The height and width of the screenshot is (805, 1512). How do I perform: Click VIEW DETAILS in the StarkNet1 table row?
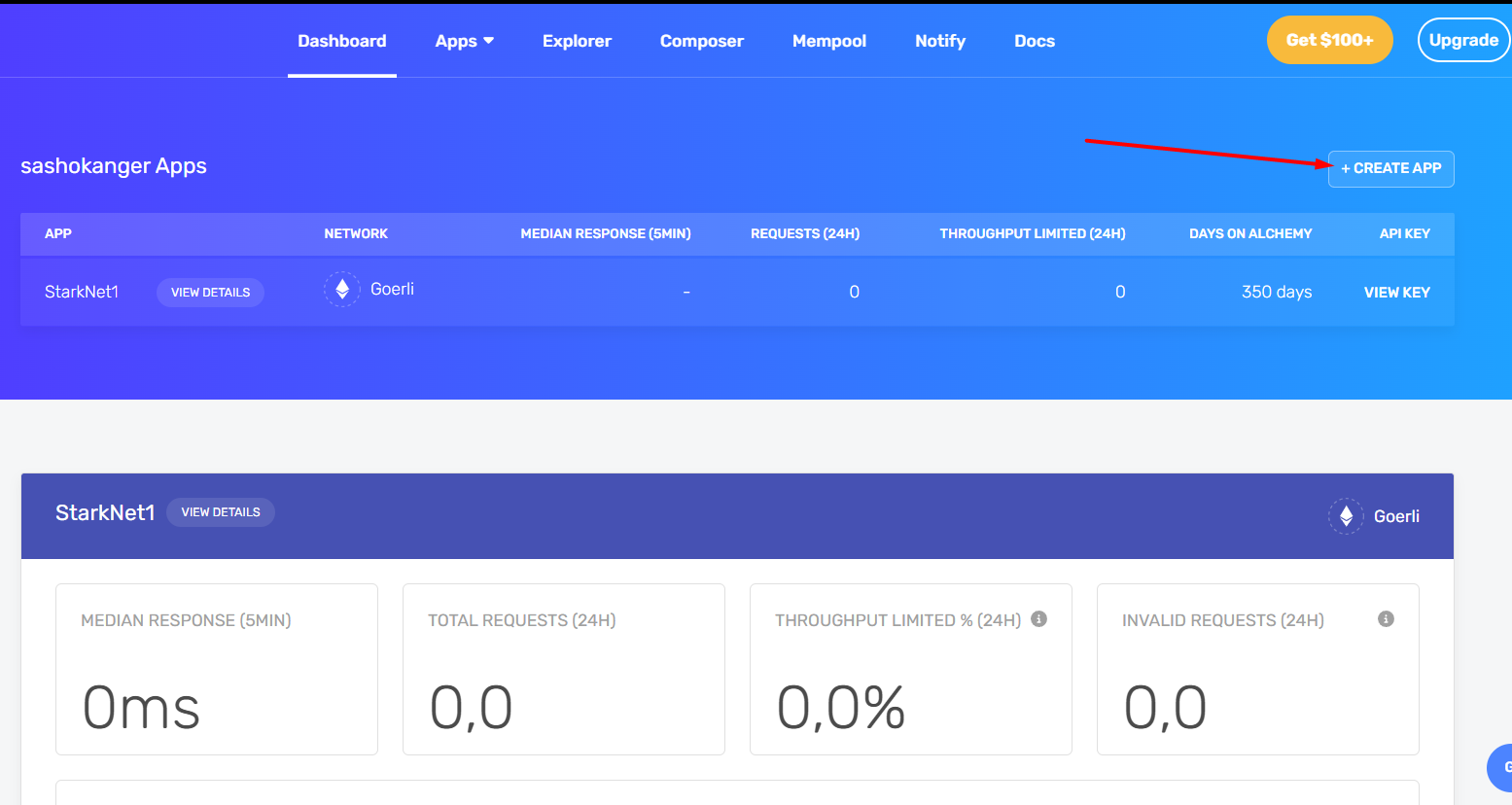210,292
